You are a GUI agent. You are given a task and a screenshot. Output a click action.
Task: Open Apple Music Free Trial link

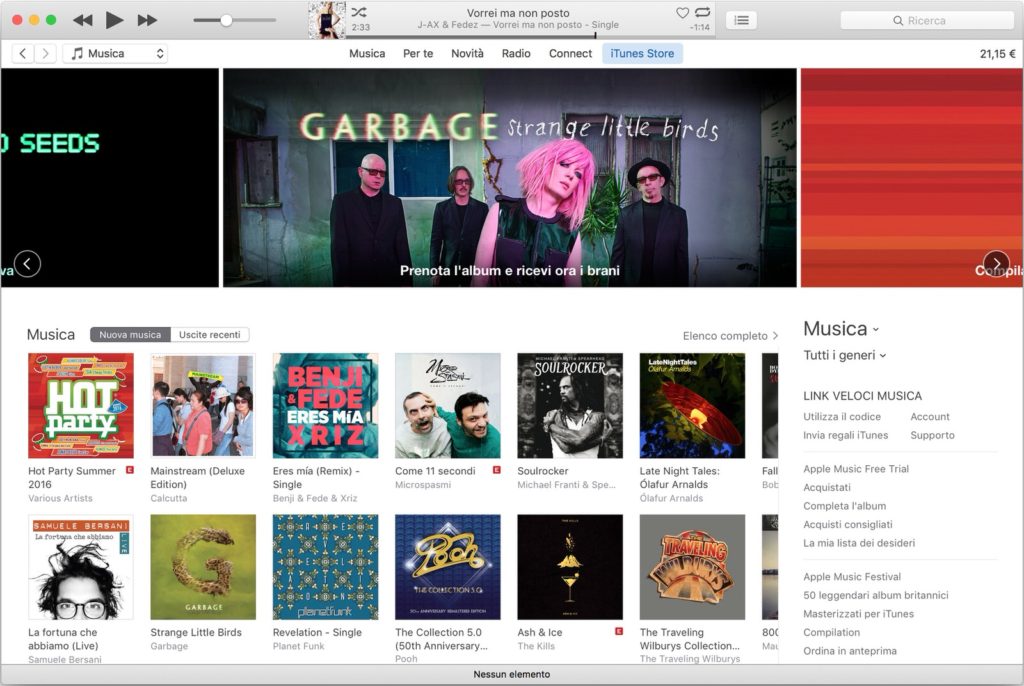pos(856,469)
